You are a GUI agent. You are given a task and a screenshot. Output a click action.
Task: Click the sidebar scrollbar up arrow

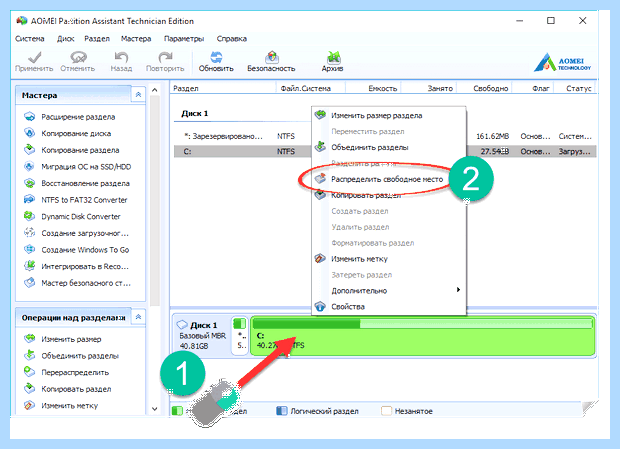pyautogui.click(x=155, y=90)
